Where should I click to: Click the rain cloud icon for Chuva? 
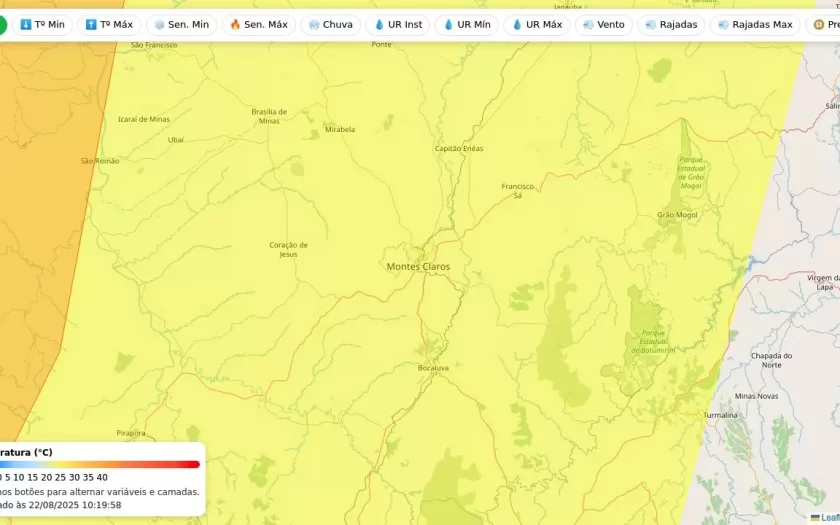click(314, 24)
